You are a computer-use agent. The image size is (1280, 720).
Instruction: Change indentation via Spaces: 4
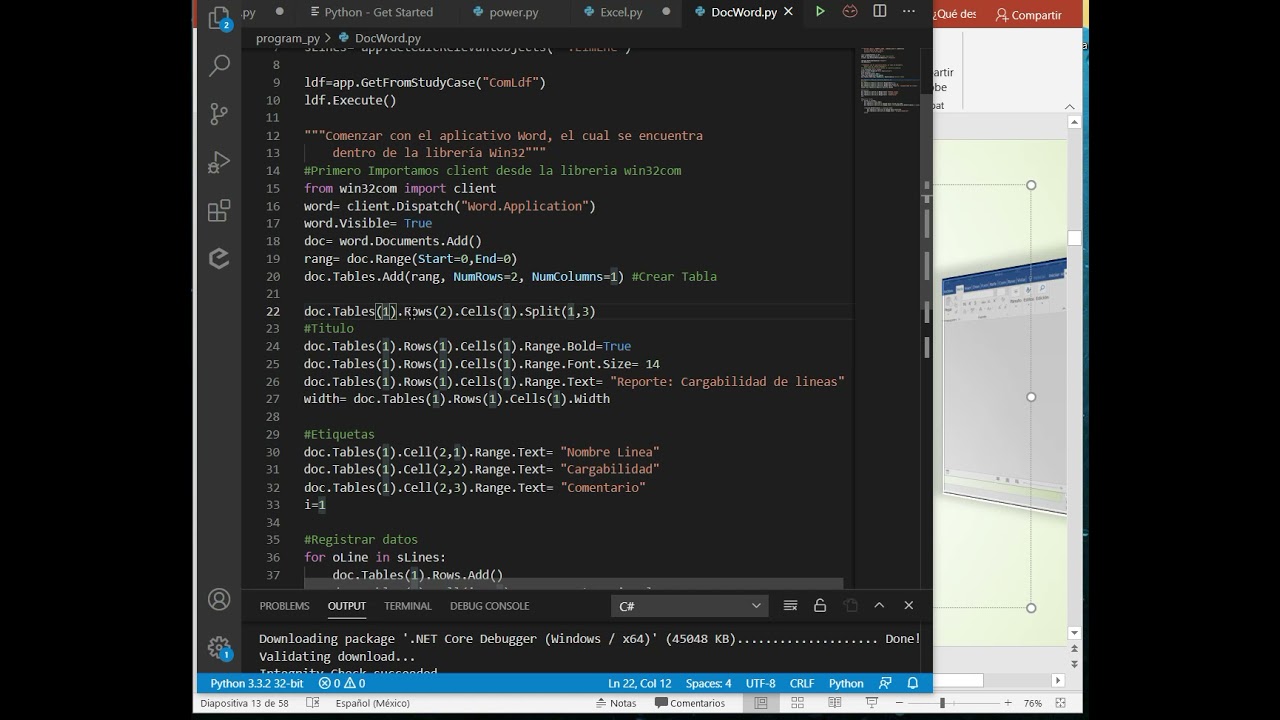click(x=708, y=684)
